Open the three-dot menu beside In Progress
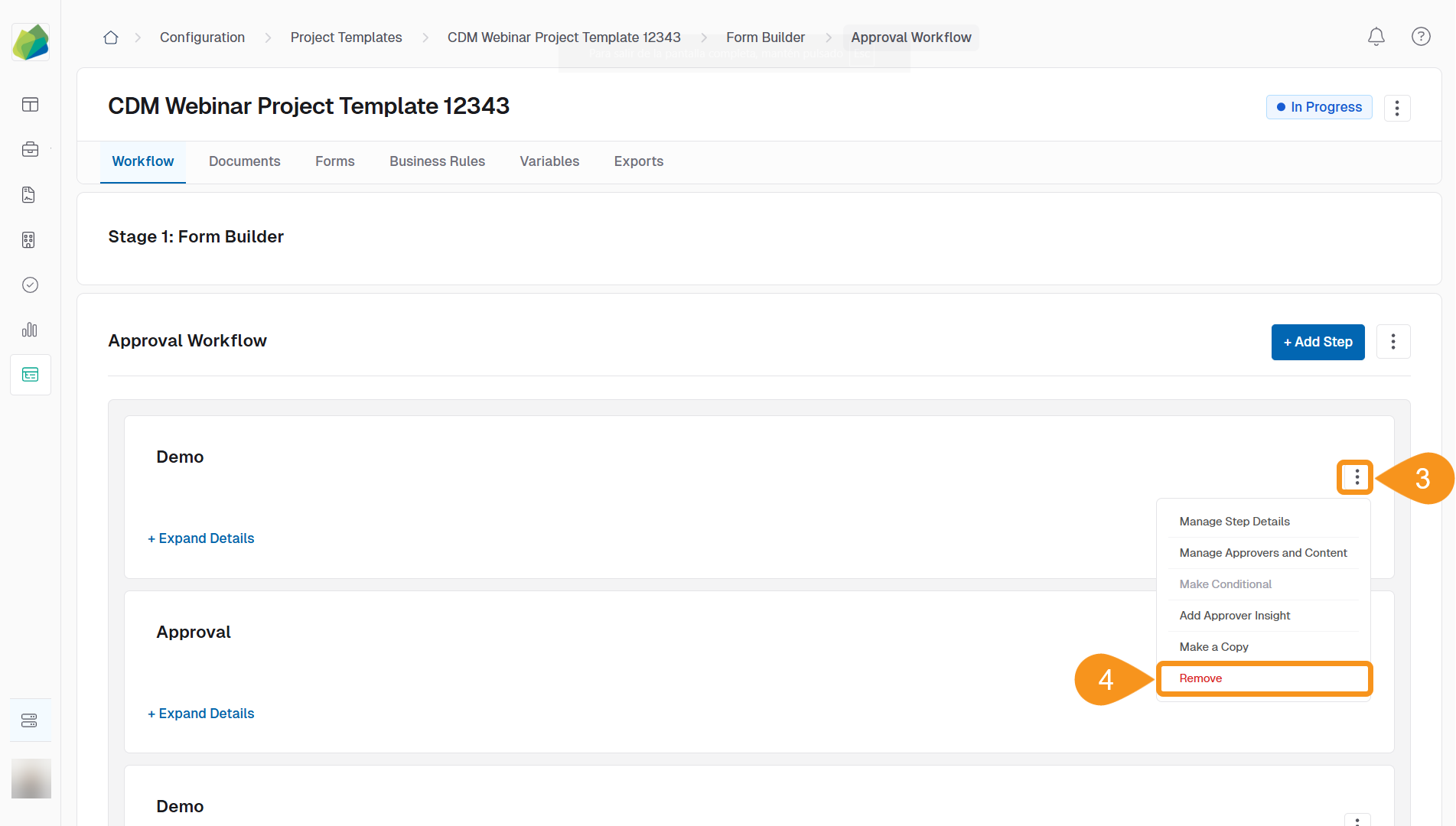1456x826 pixels. [x=1396, y=108]
